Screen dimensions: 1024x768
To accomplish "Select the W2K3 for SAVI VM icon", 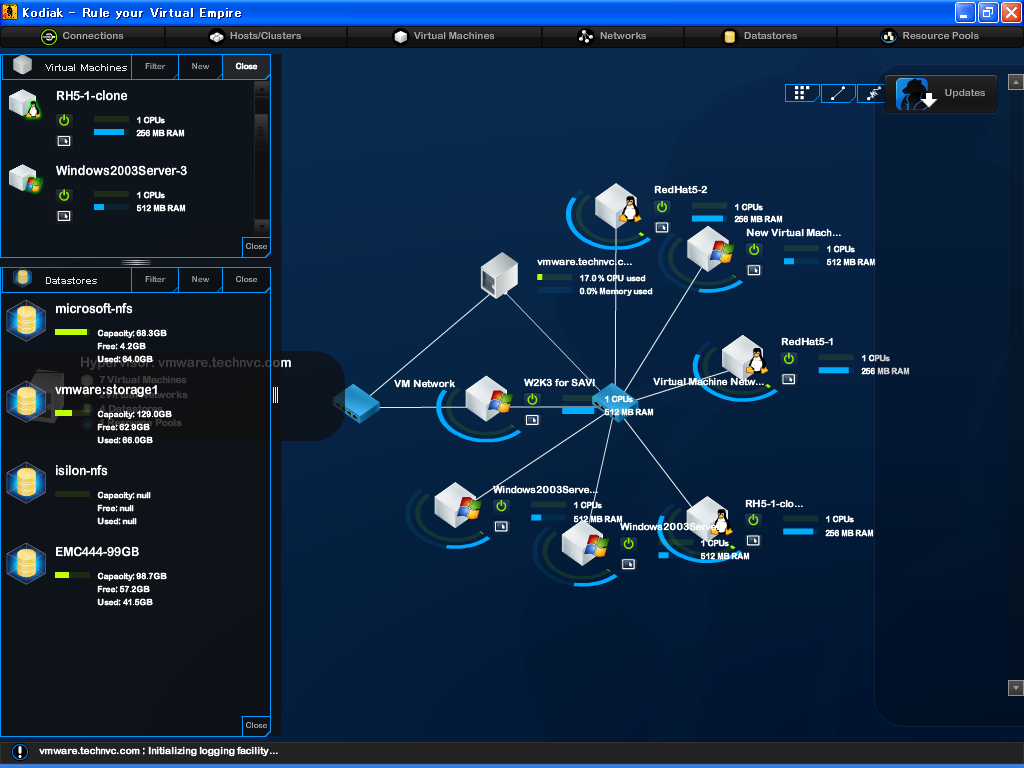I will [x=488, y=398].
